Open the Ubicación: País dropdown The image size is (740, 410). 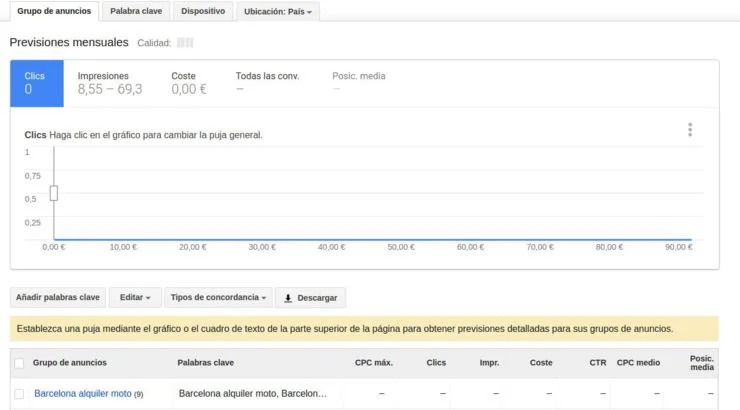pyautogui.click(x=278, y=11)
